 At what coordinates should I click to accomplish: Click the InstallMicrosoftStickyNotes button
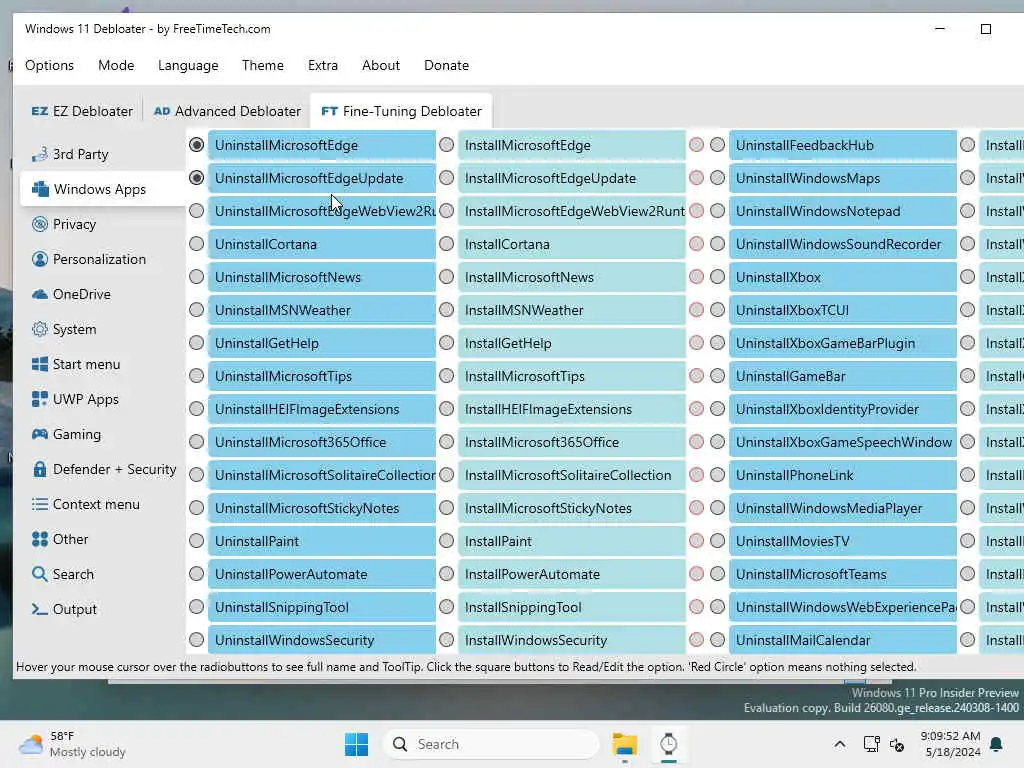pos(571,508)
